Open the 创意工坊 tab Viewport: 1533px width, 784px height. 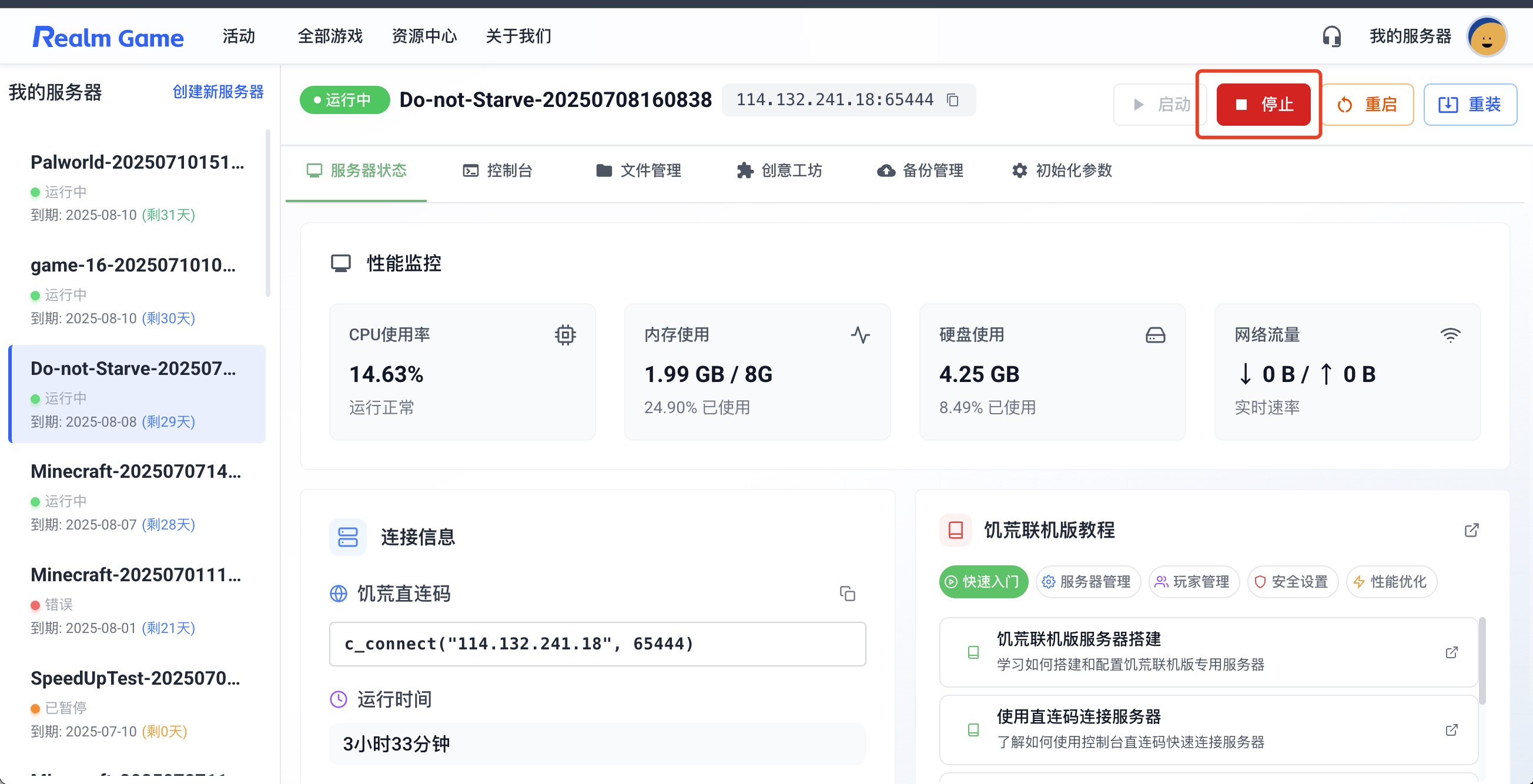pos(779,170)
